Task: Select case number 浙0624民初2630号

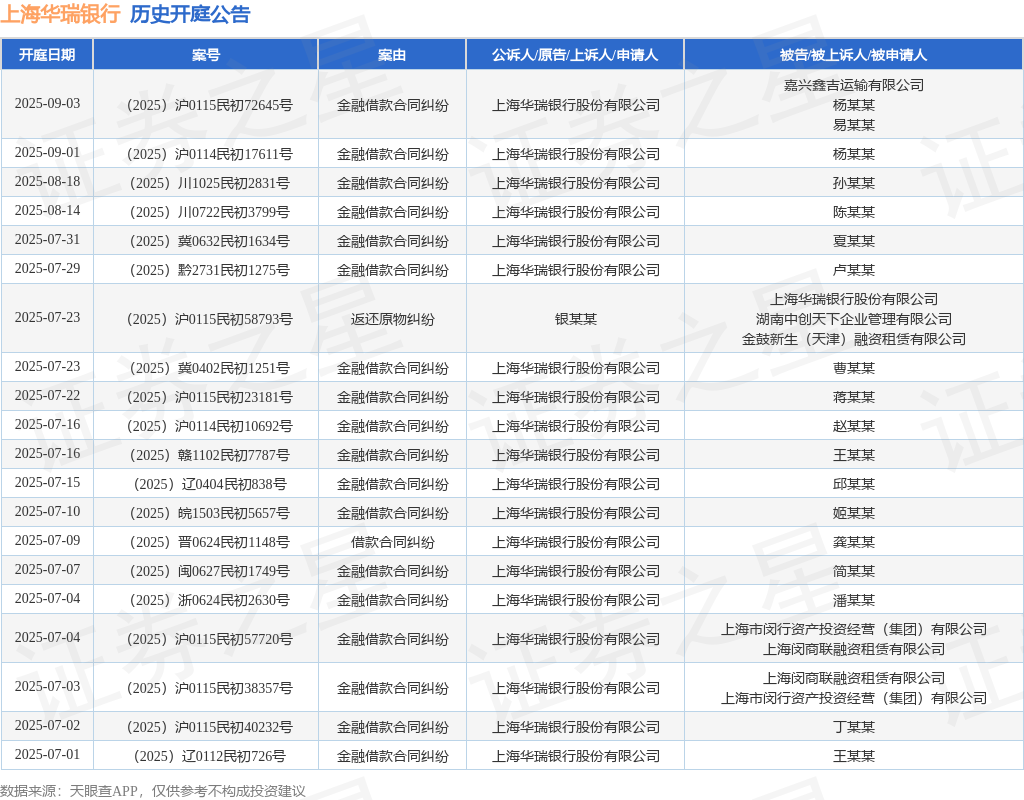Action: [210, 600]
